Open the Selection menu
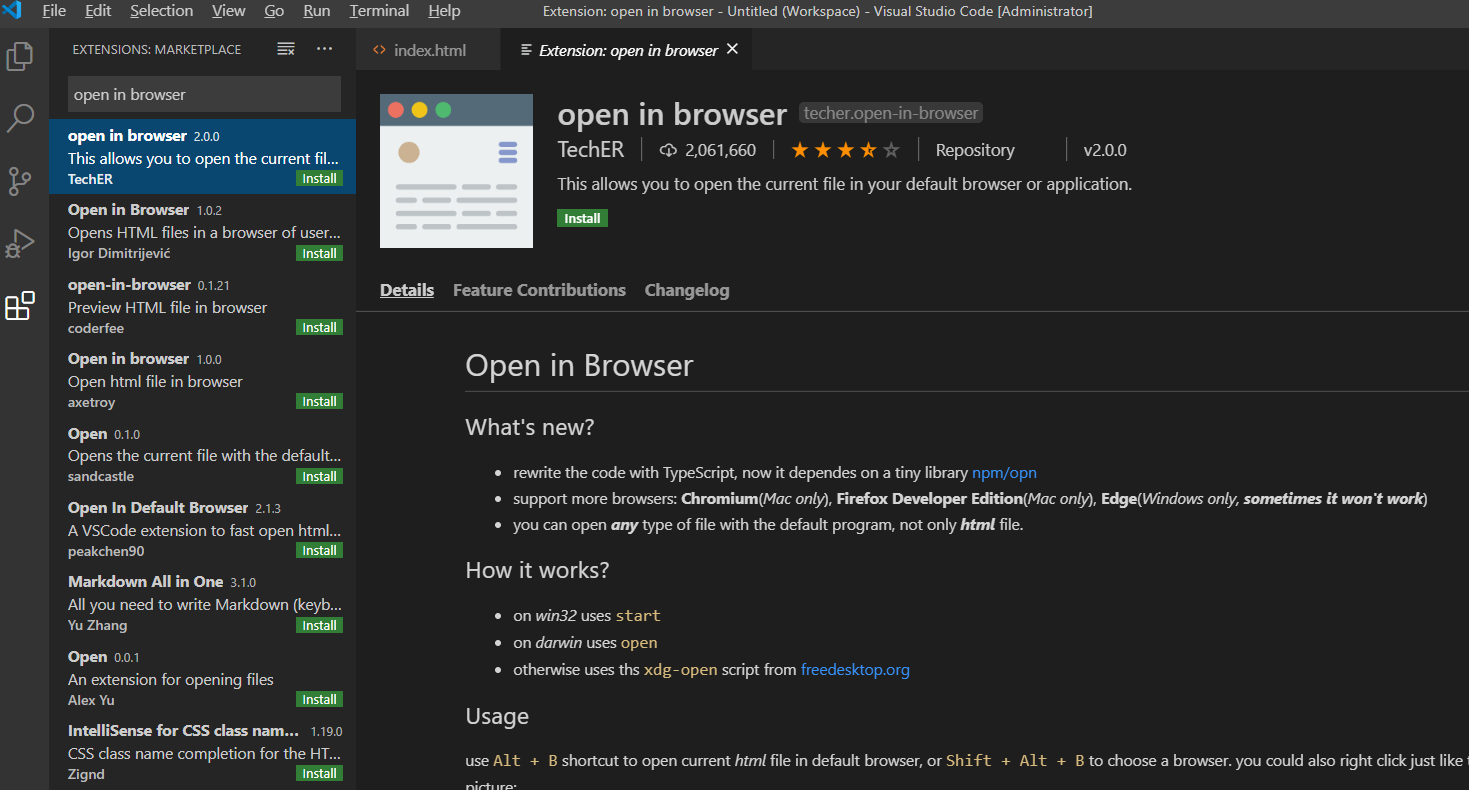 (161, 11)
